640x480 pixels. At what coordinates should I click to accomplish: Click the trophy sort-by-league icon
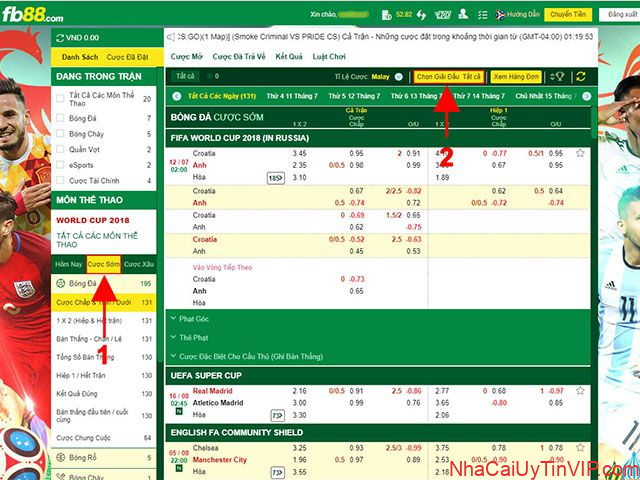click(x=557, y=76)
